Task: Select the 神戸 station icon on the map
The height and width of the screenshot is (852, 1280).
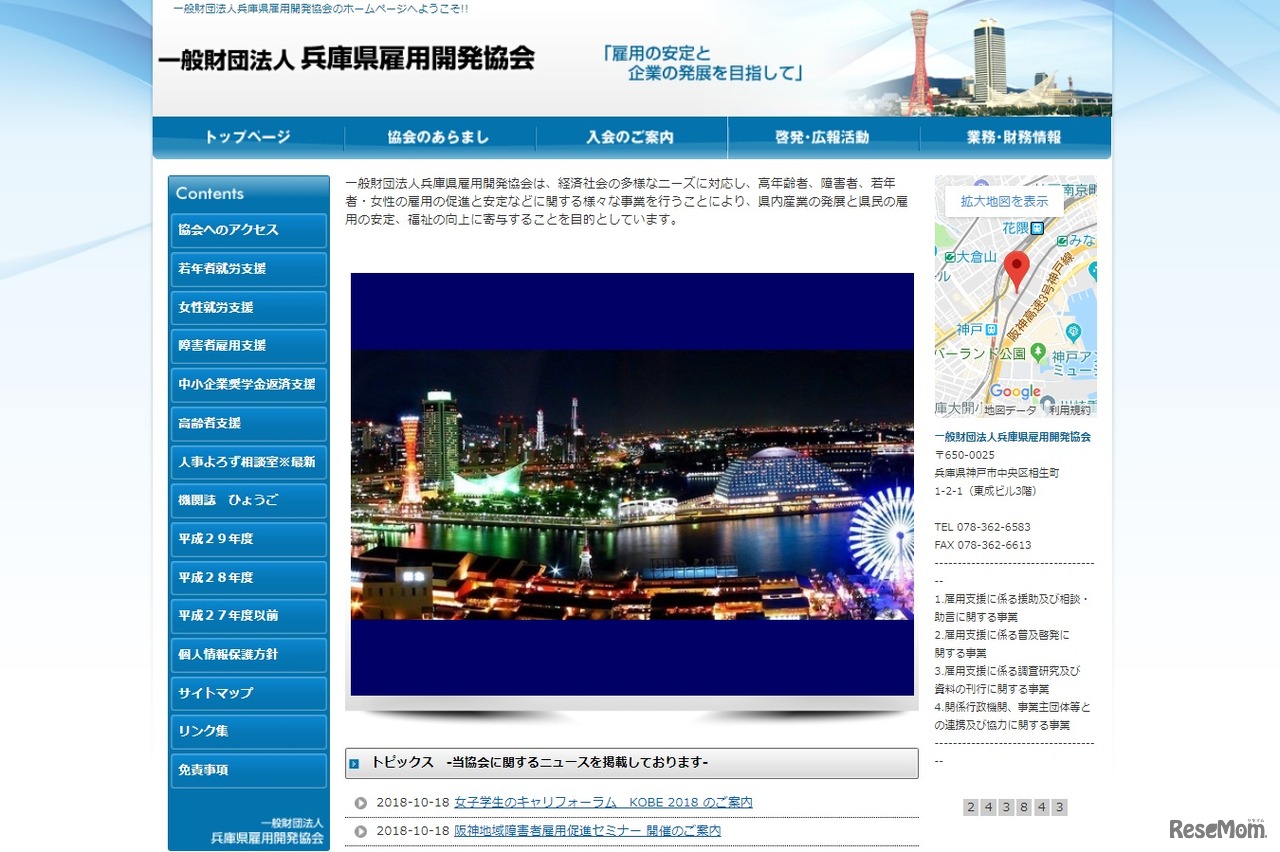Action: [991, 328]
